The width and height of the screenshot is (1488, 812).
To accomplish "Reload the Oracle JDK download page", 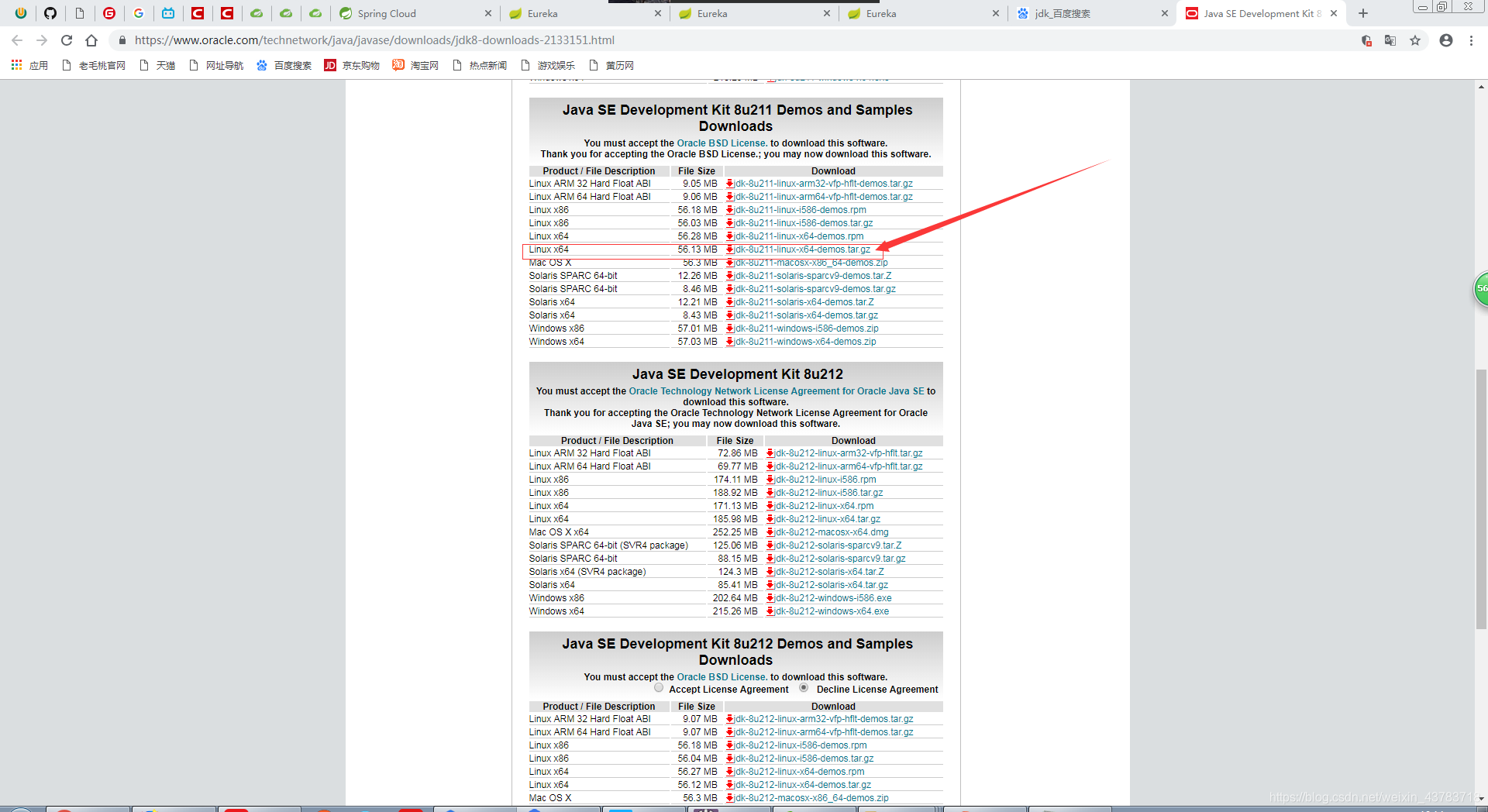I will pyautogui.click(x=67, y=40).
